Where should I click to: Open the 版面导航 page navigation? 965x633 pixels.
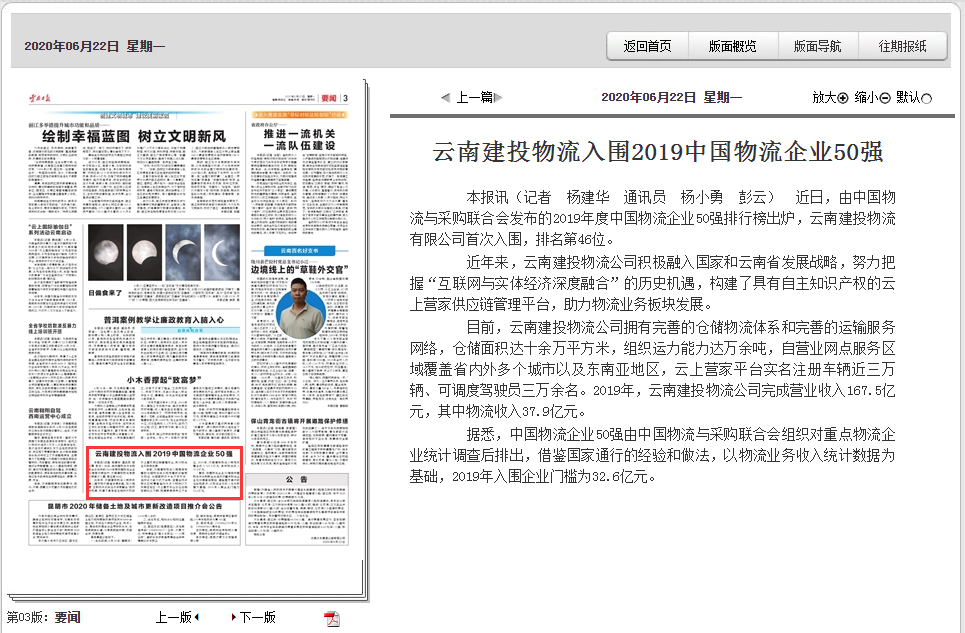820,46
